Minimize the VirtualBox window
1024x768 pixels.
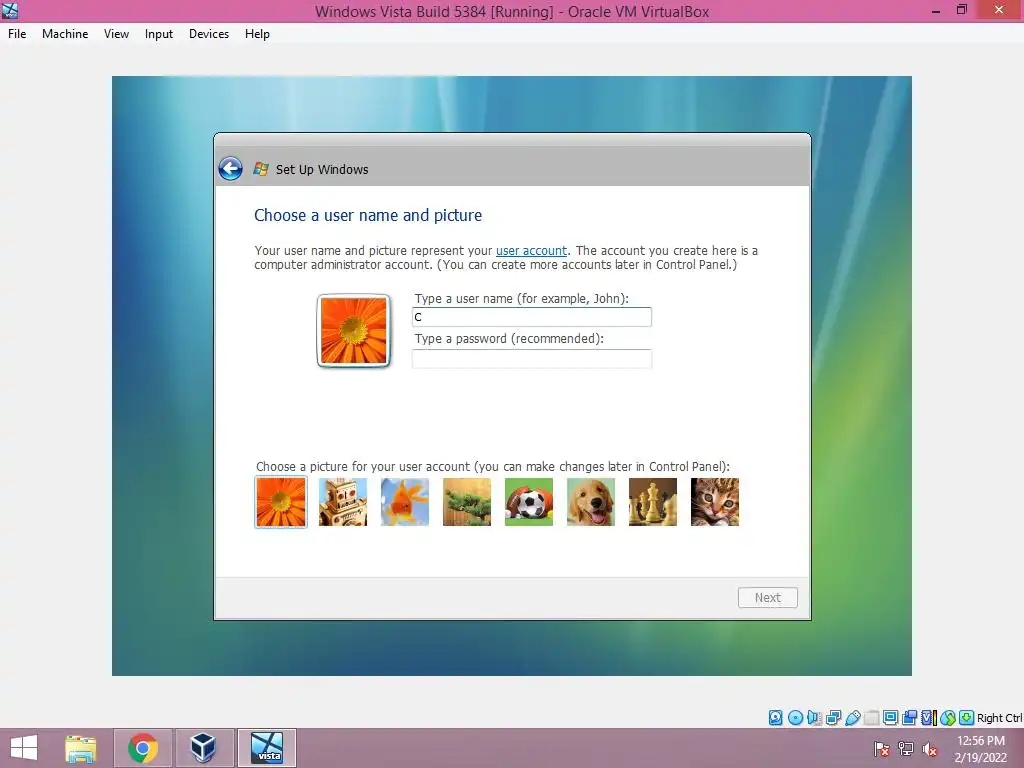point(936,10)
